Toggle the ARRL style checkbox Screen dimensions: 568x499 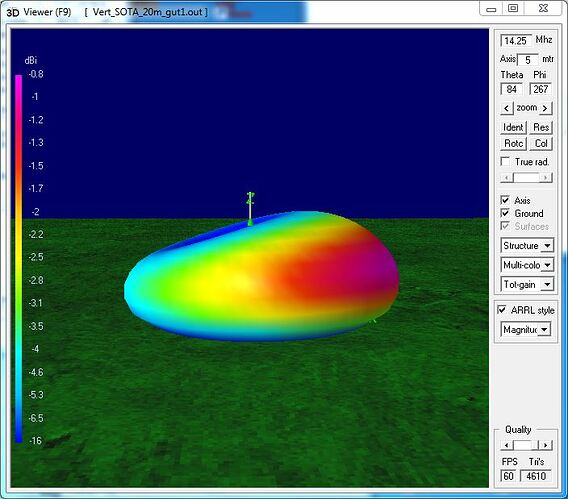(x=502, y=310)
